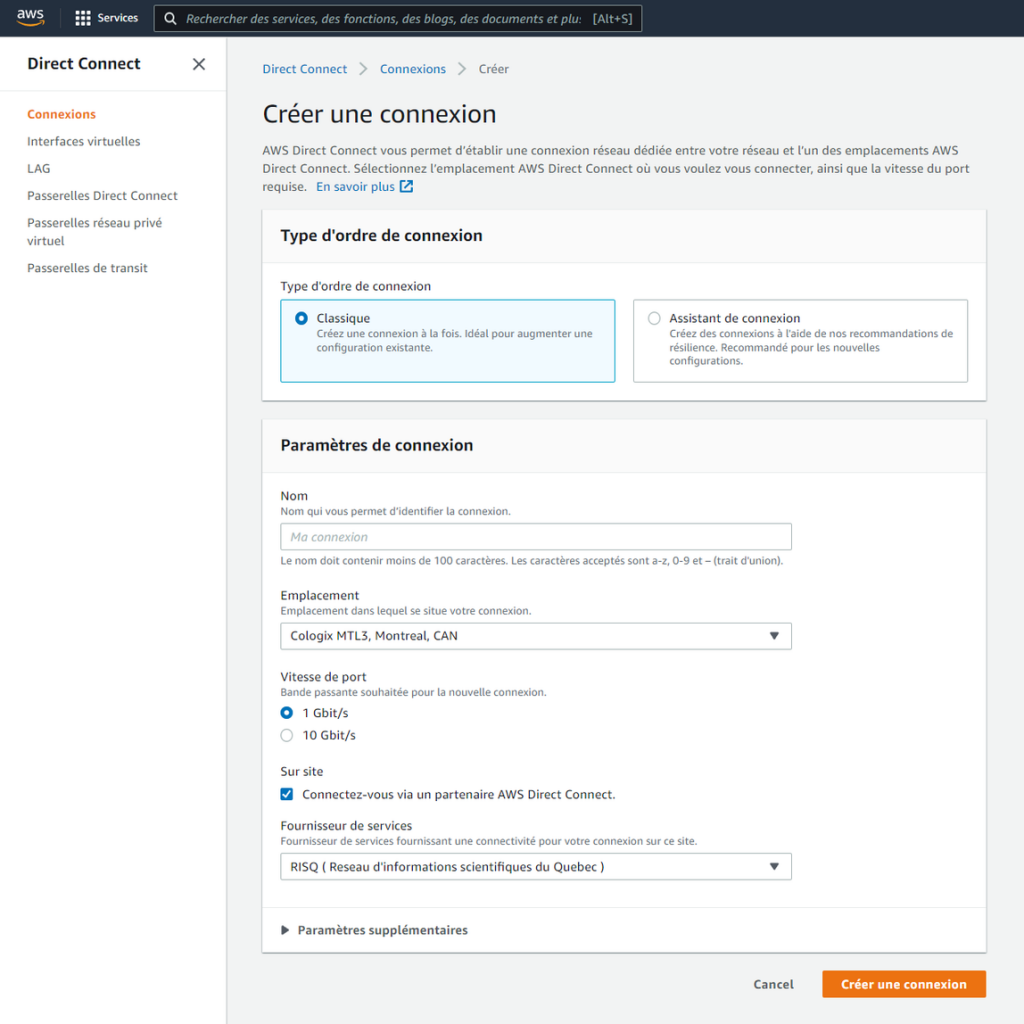1024x1024 pixels.
Task: Select 10 Gbit/s port speed
Action: [287, 735]
